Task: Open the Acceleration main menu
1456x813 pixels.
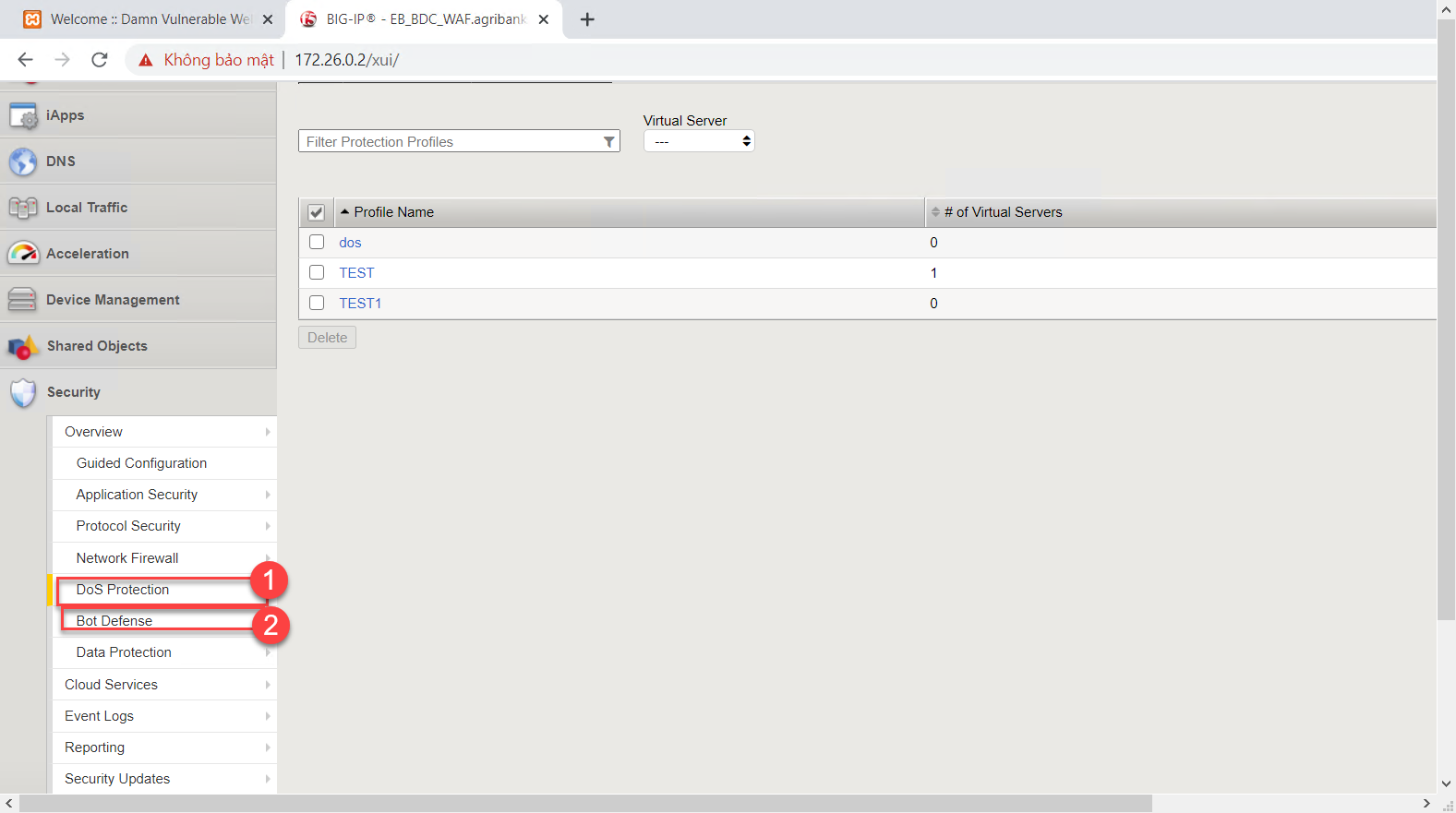Action: [x=138, y=254]
